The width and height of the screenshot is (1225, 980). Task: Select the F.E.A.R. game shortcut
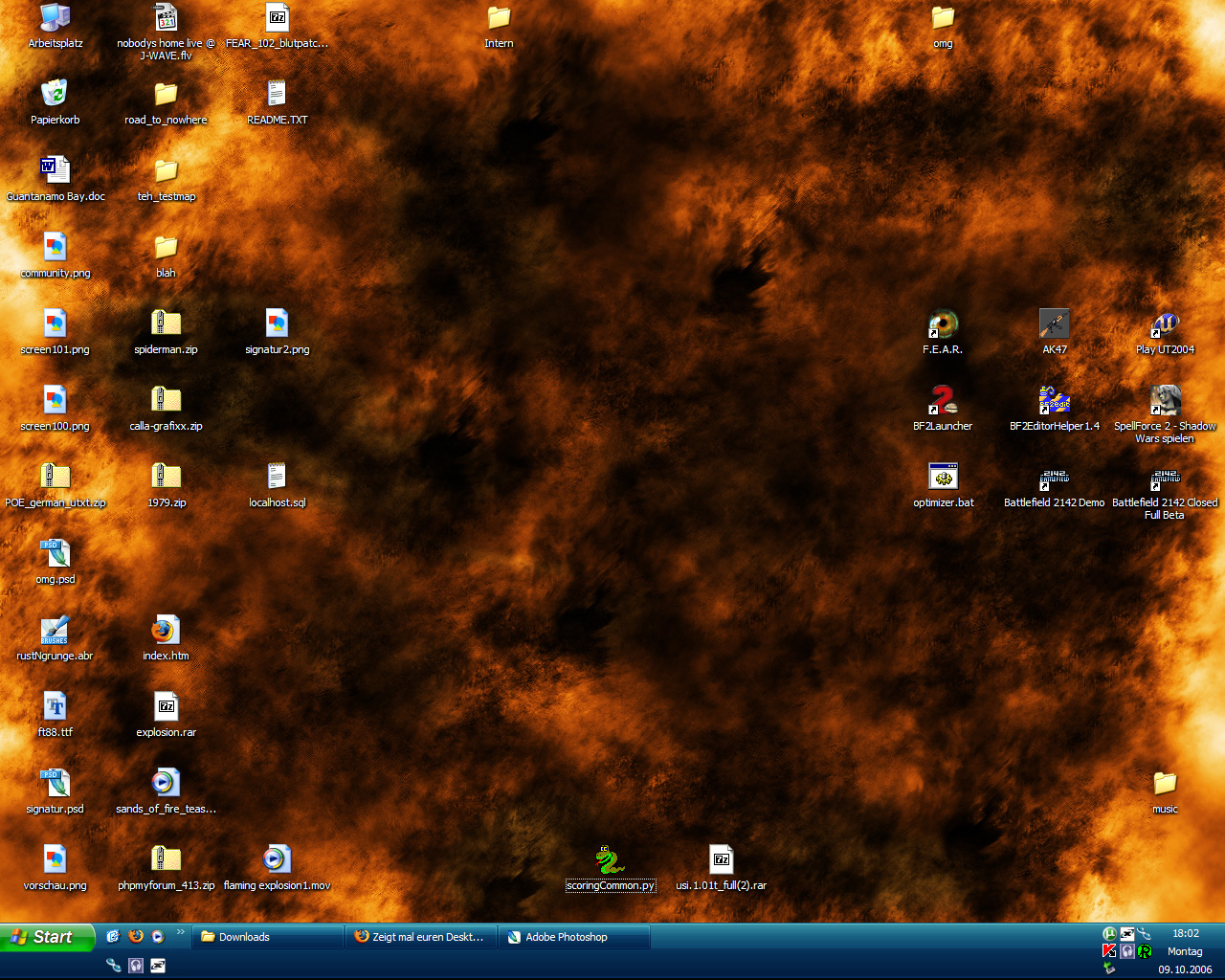pos(944,332)
